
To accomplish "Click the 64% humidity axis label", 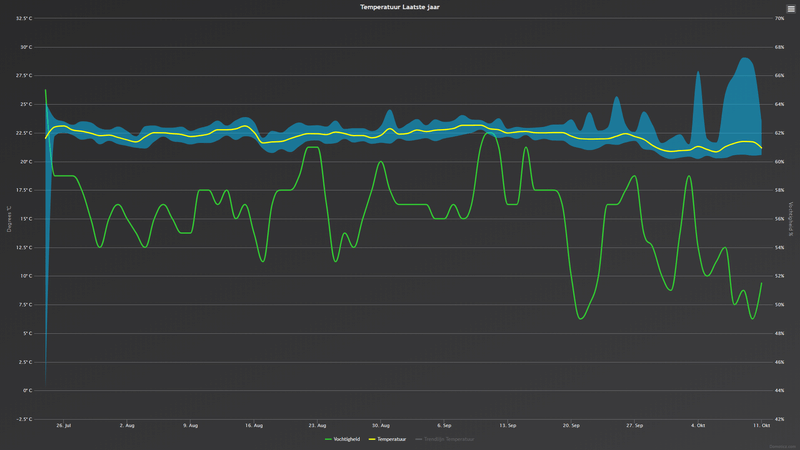I will coord(780,104).
